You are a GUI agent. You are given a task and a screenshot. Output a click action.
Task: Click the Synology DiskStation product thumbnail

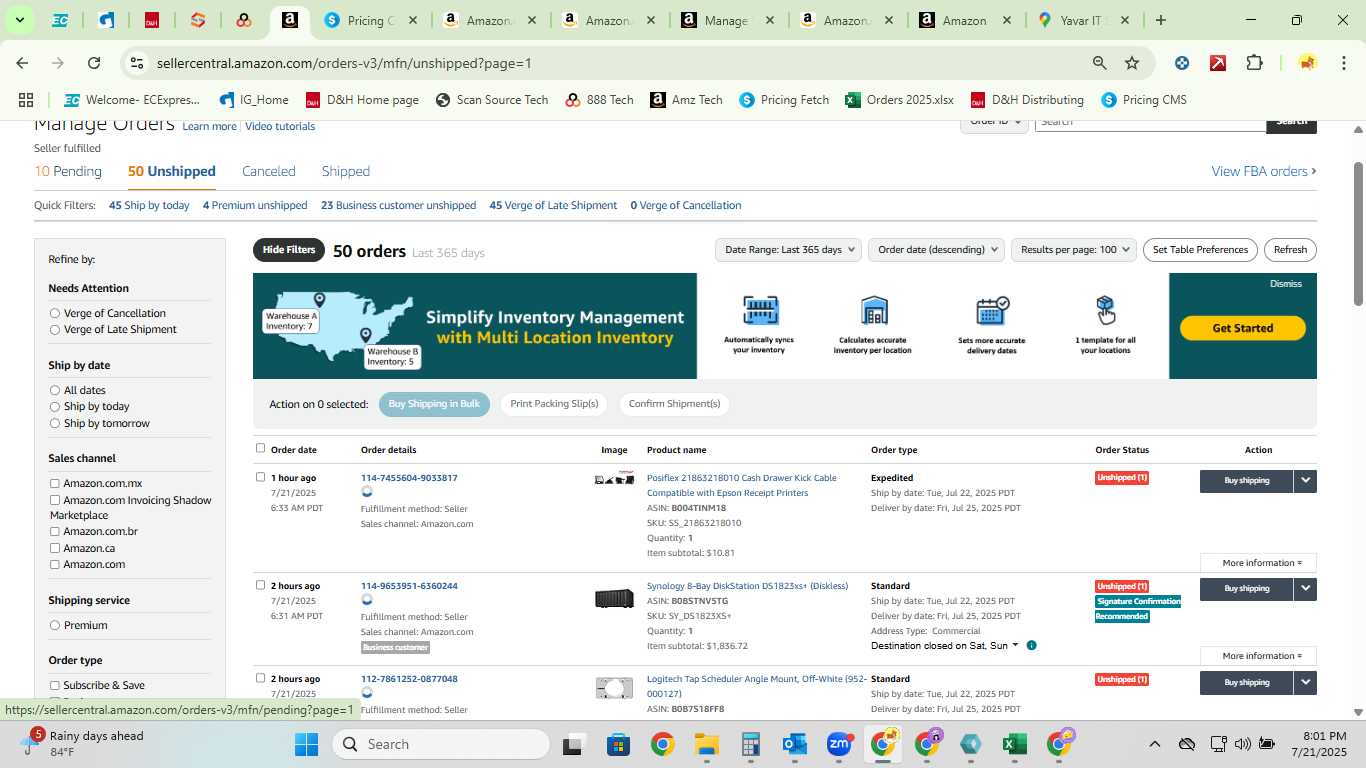point(614,598)
